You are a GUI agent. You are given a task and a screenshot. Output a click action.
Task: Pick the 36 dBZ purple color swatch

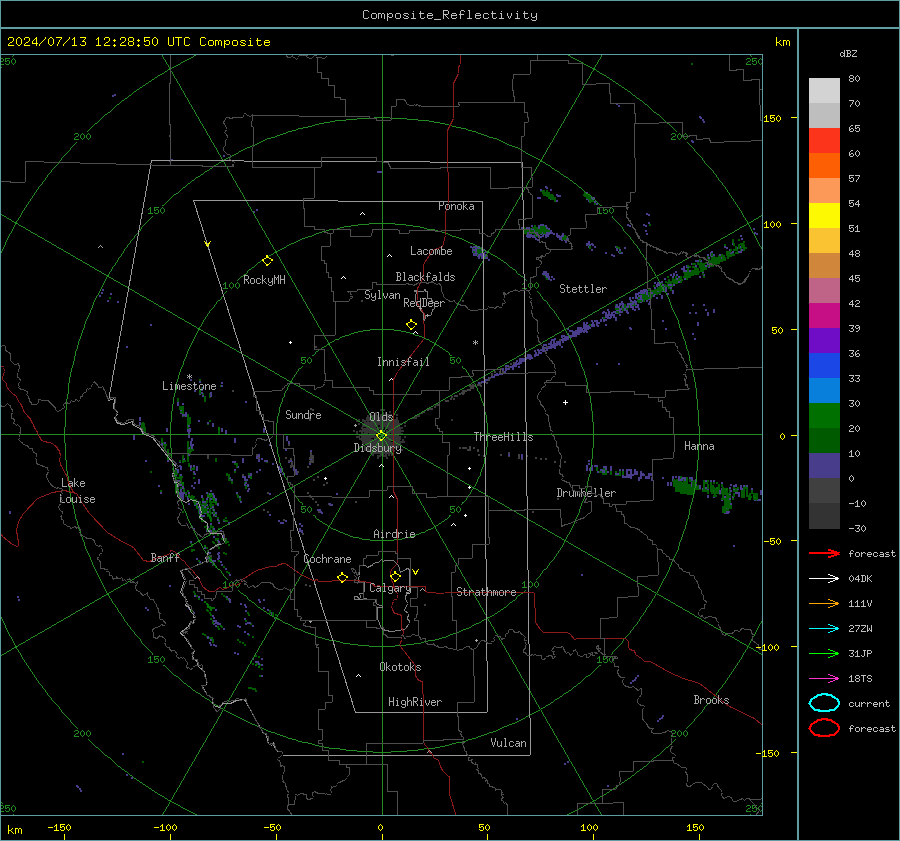tap(824, 340)
